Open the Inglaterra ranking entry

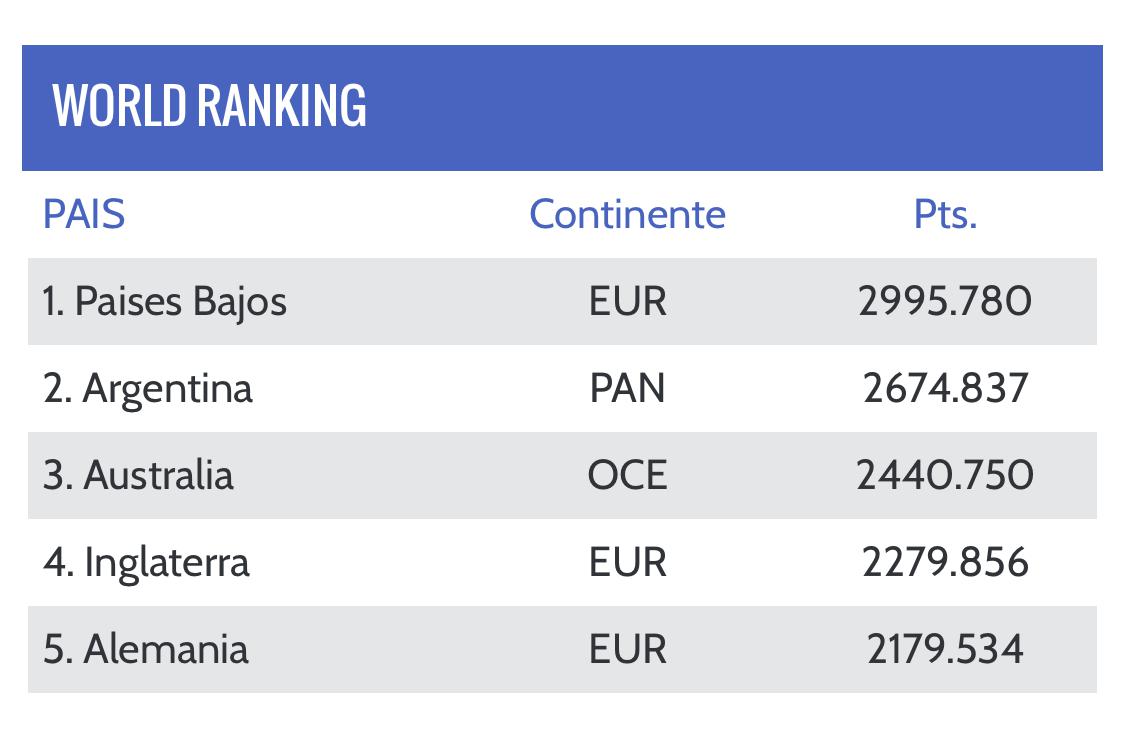[146, 562]
